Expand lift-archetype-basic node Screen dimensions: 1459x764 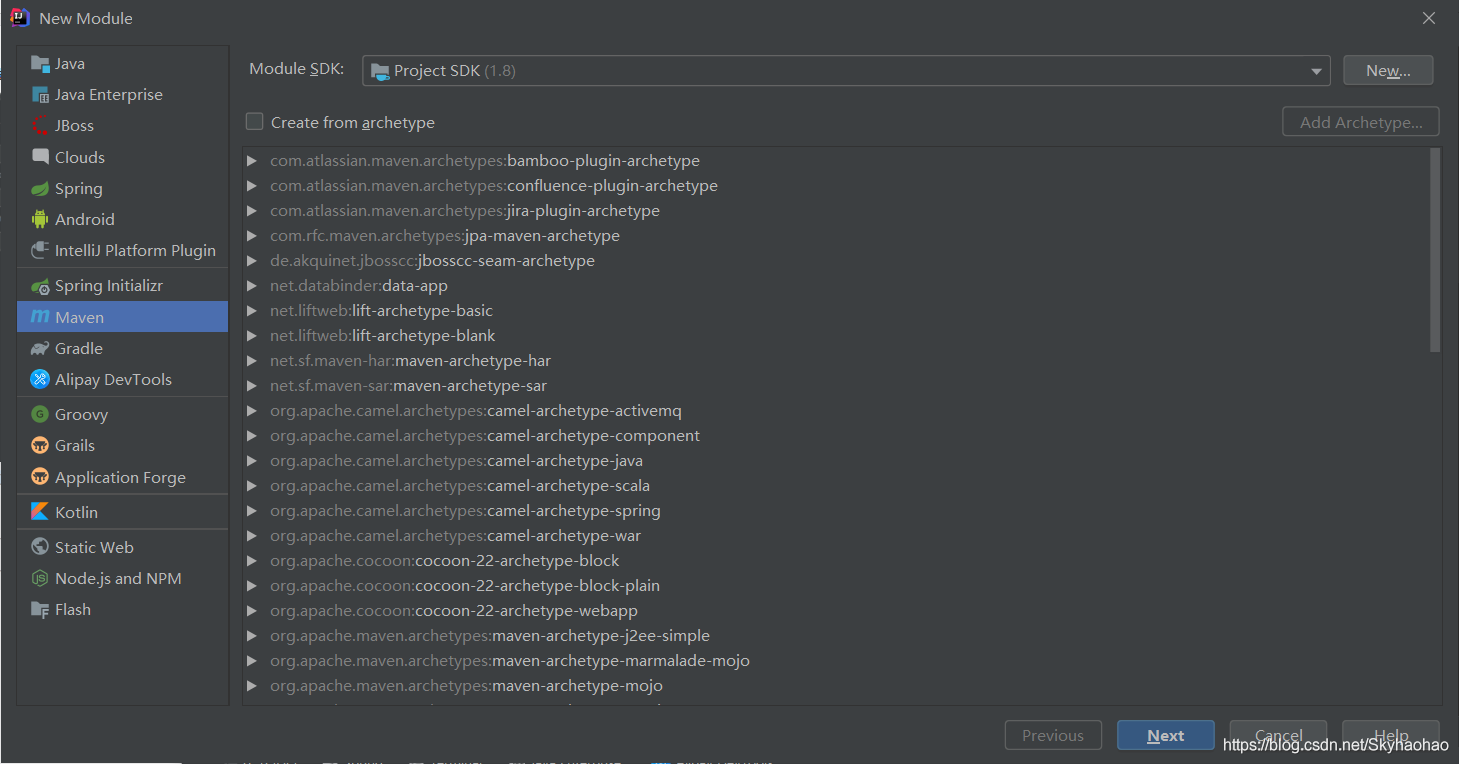click(x=252, y=311)
